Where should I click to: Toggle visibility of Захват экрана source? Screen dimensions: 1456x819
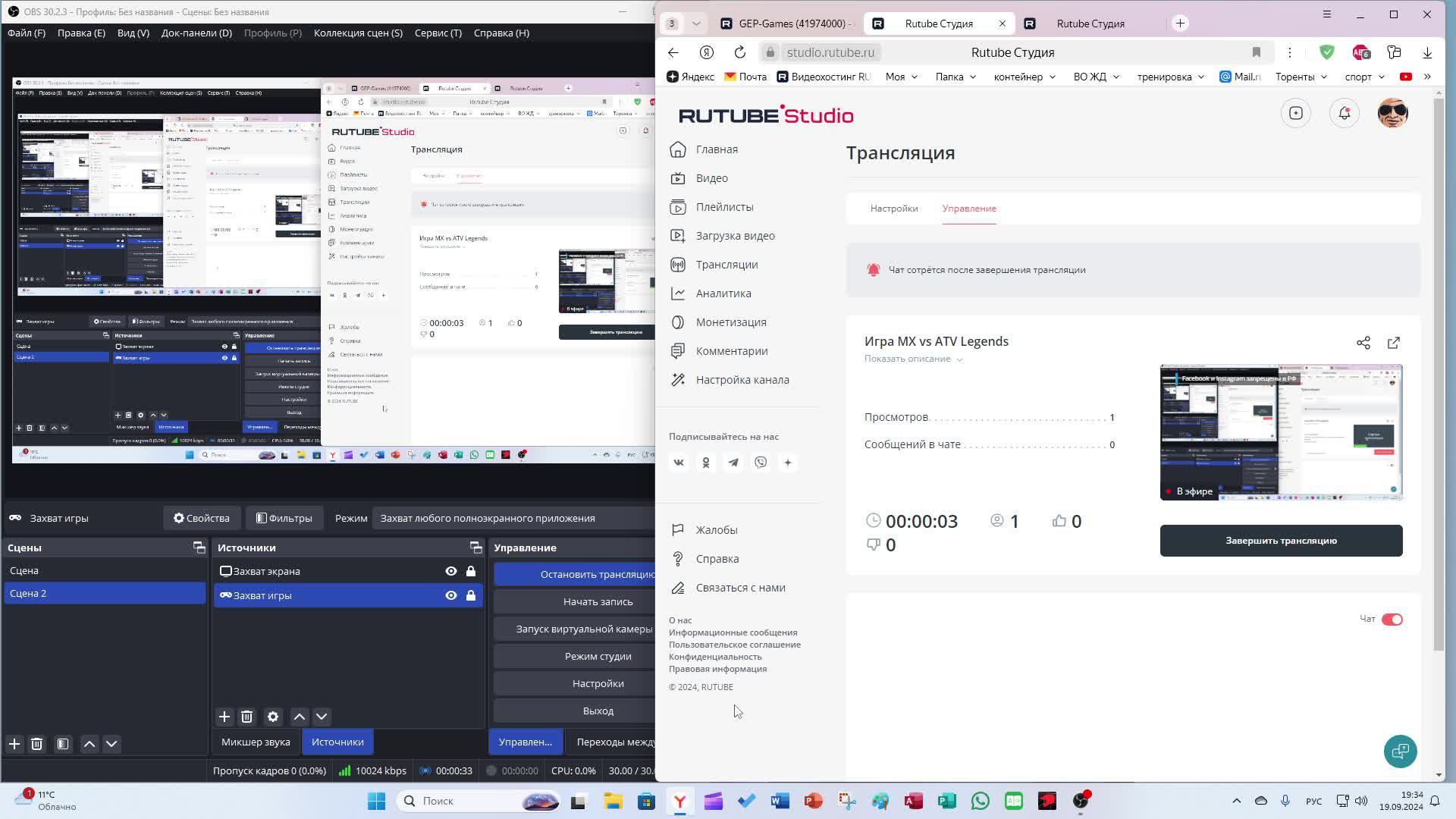451,571
